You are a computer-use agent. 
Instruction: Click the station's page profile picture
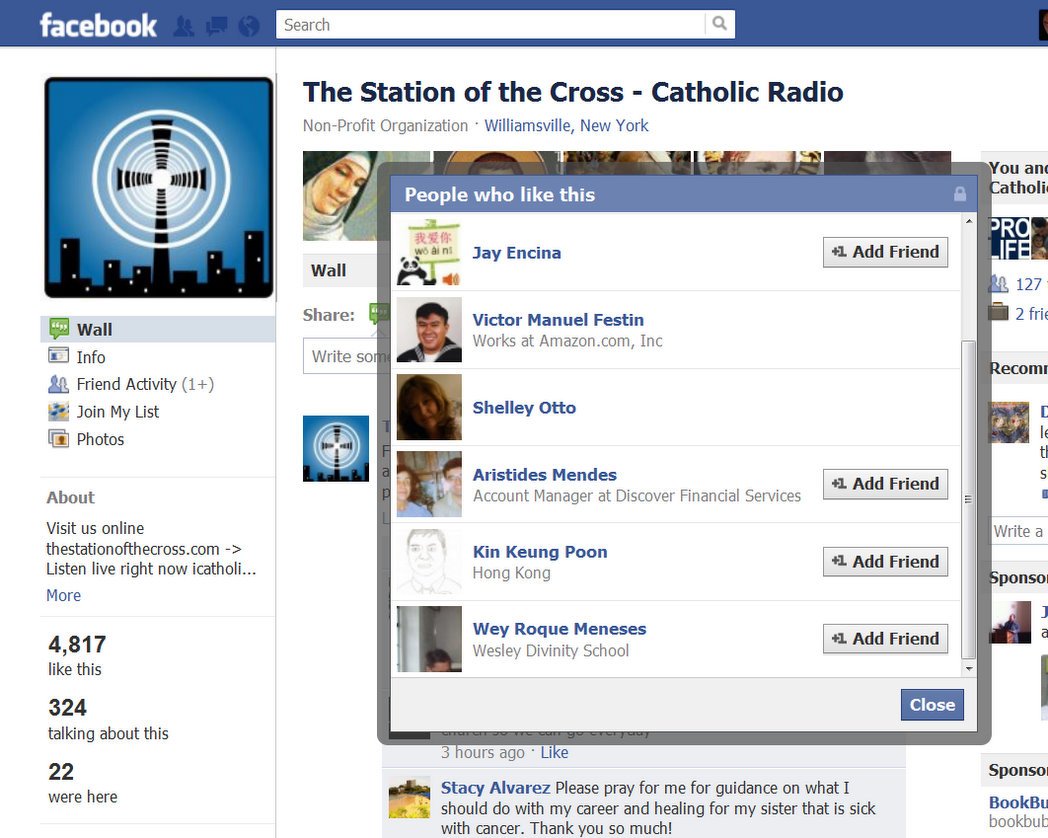tap(158, 187)
